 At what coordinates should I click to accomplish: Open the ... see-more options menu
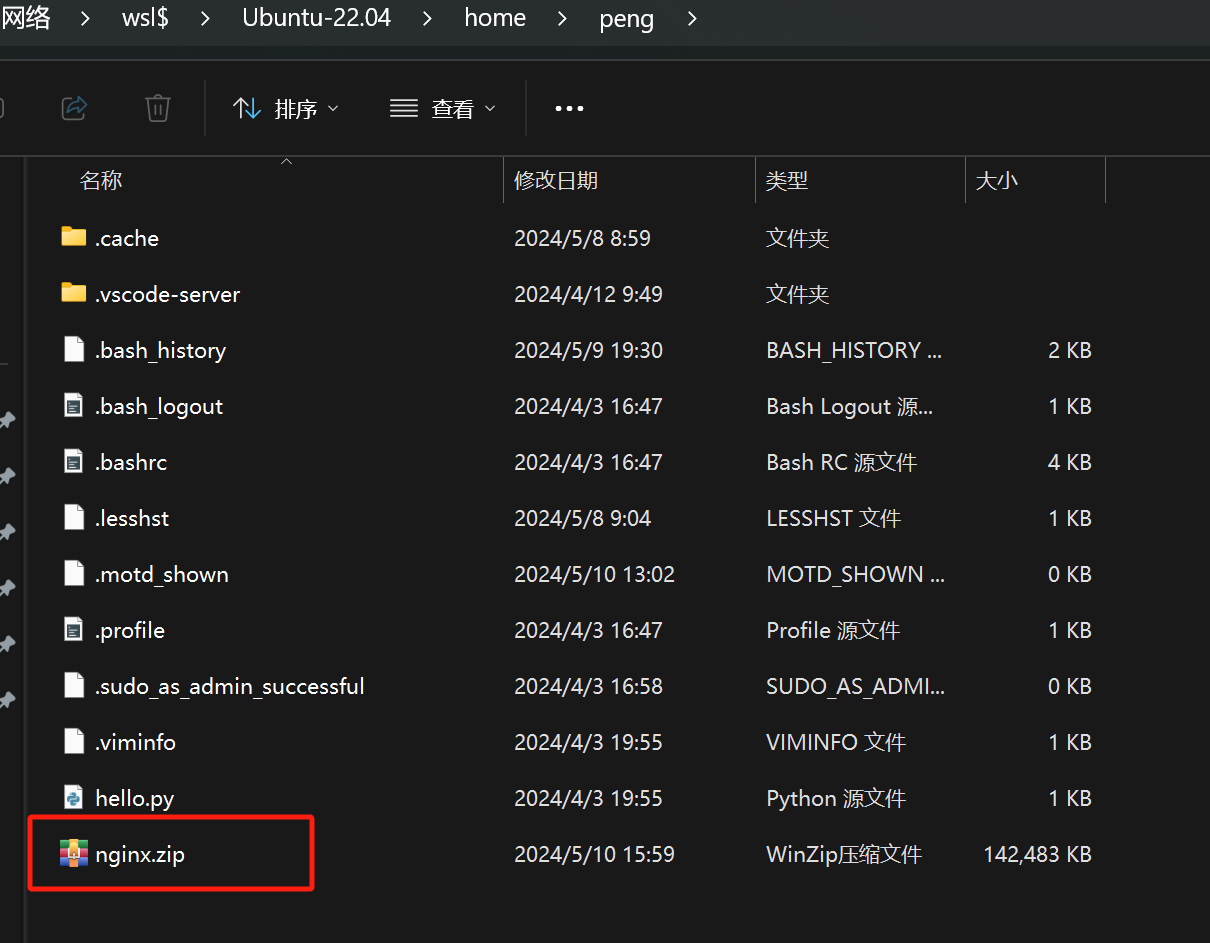click(569, 108)
